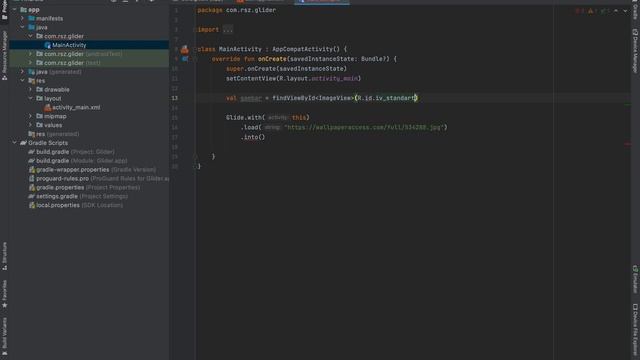Click findViewById<ImageView> in the code
The image size is (640, 360).
(x=313, y=98)
